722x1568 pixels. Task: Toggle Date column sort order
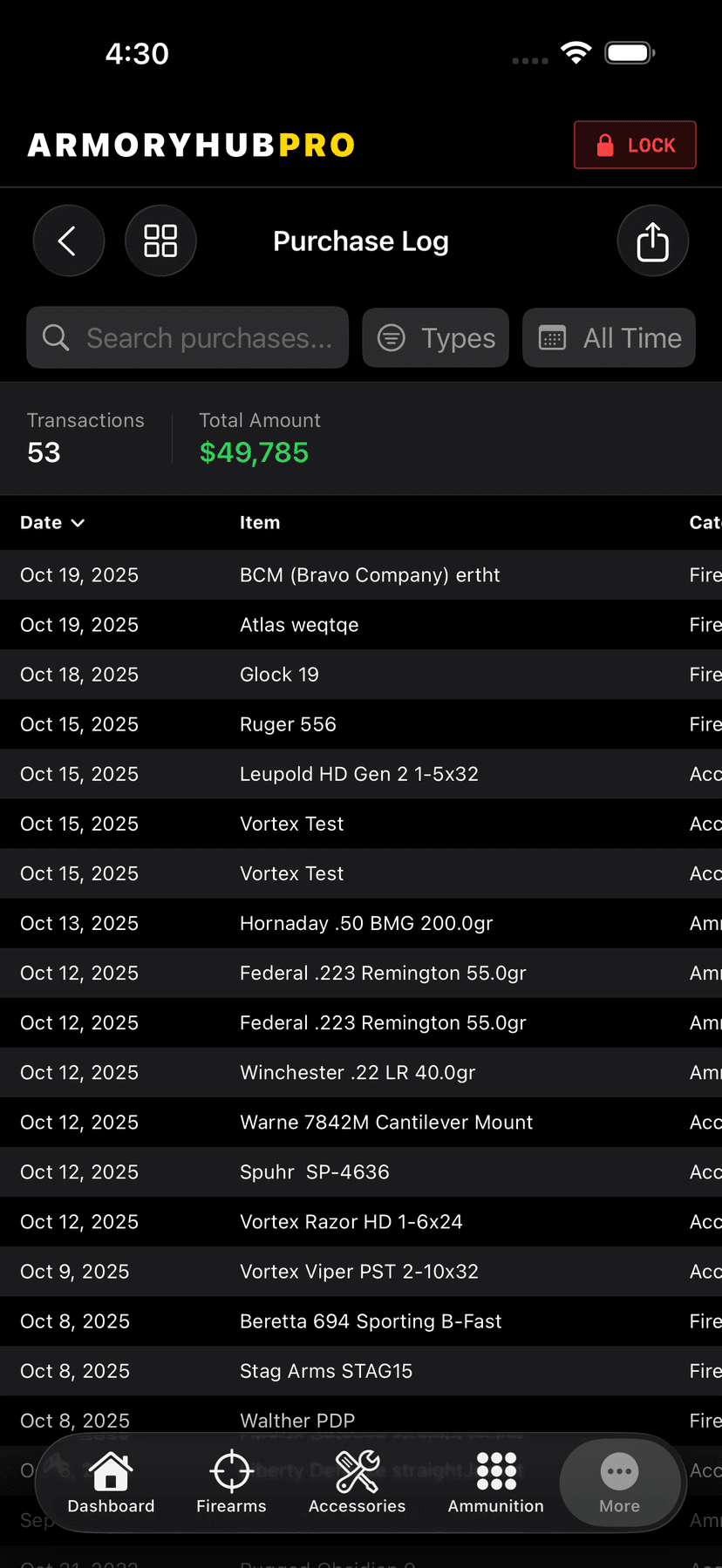tap(52, 523)
